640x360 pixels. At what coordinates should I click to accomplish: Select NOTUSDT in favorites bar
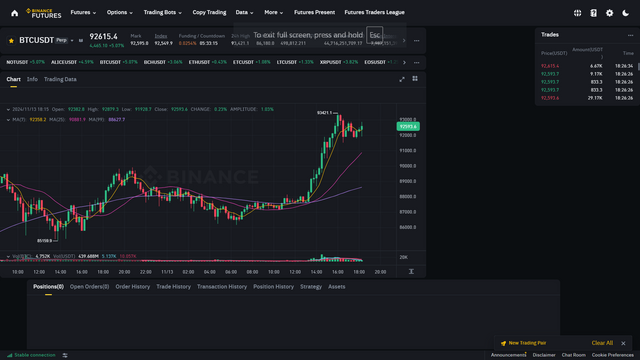pyautogui.click(x=25, y=62)
